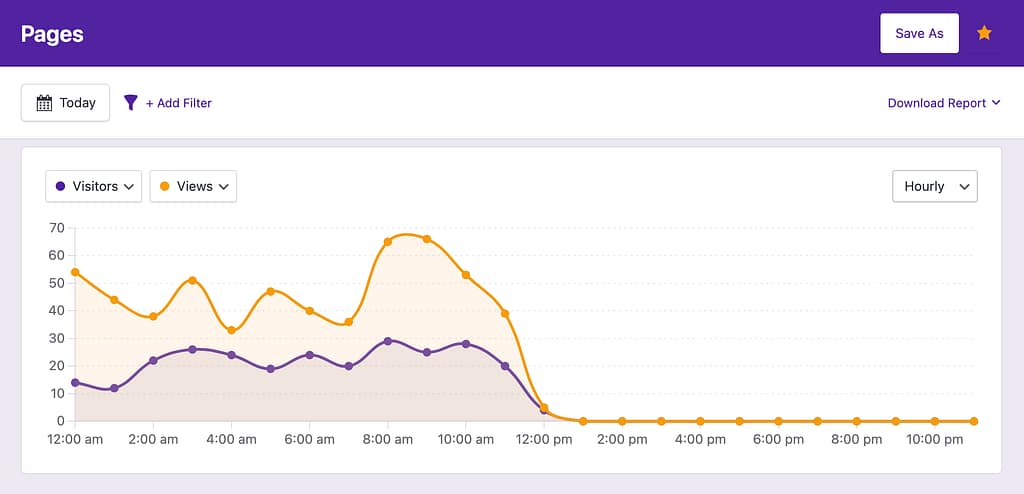This screenshot has width=1024, height=494.
Task: Open the Visitors metric dropdown
Action: pos(93,186)
